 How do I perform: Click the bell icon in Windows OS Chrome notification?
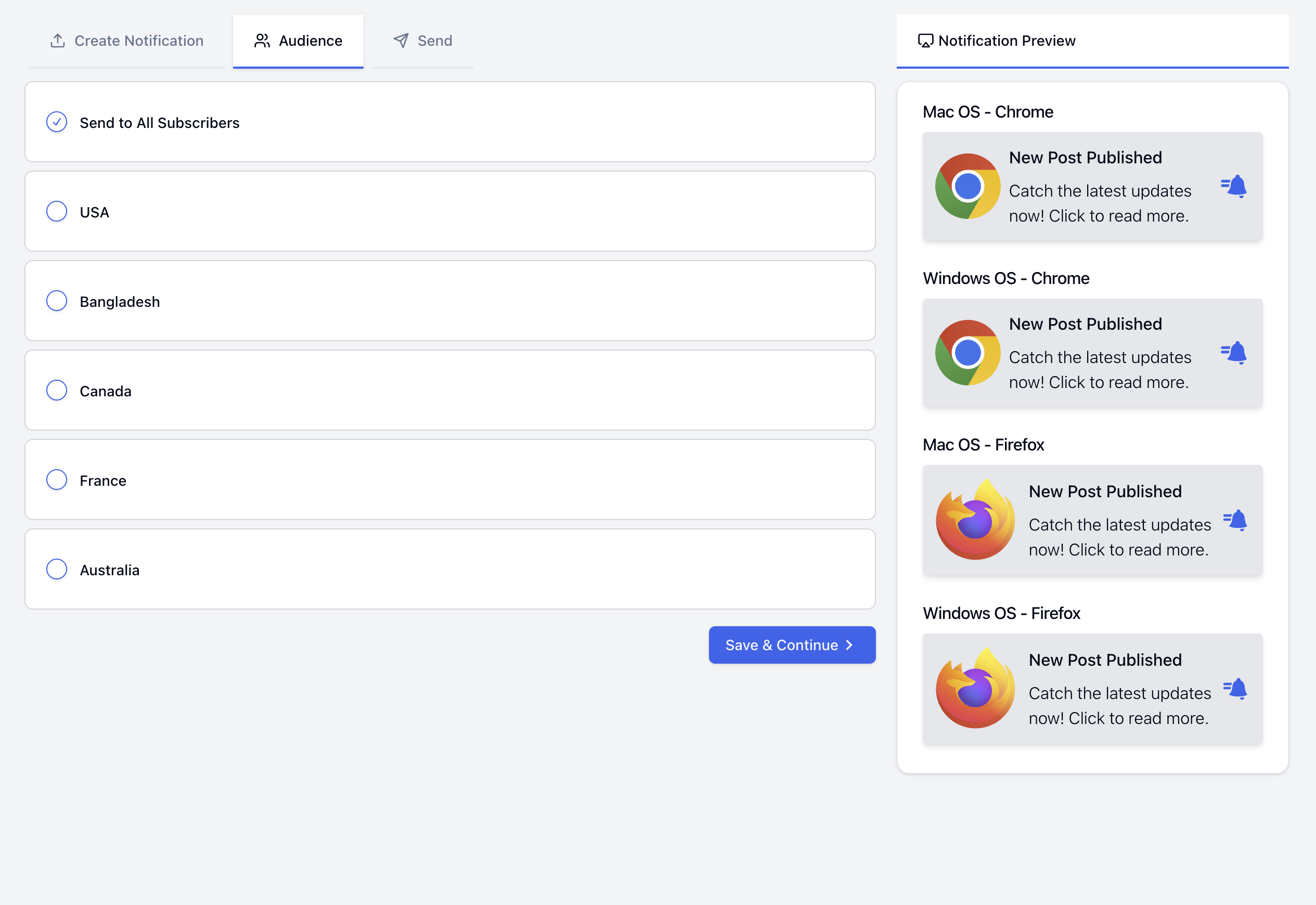pyautogui.click(x=1234, y=353)
